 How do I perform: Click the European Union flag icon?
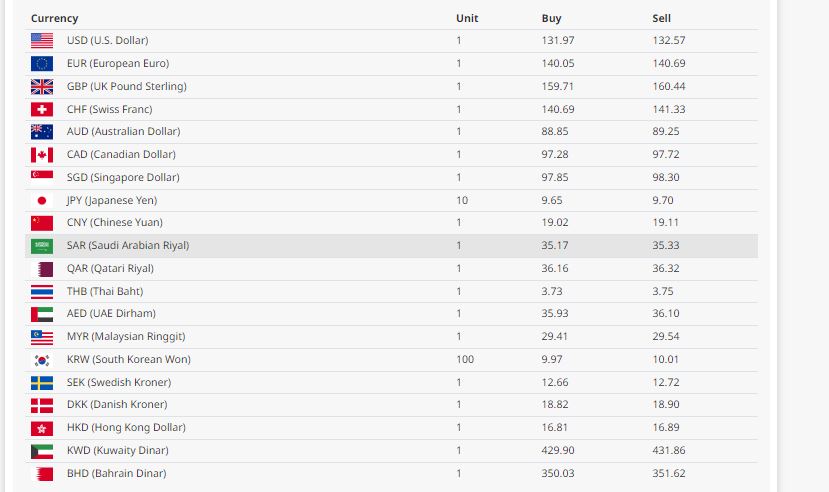[42, 63]
